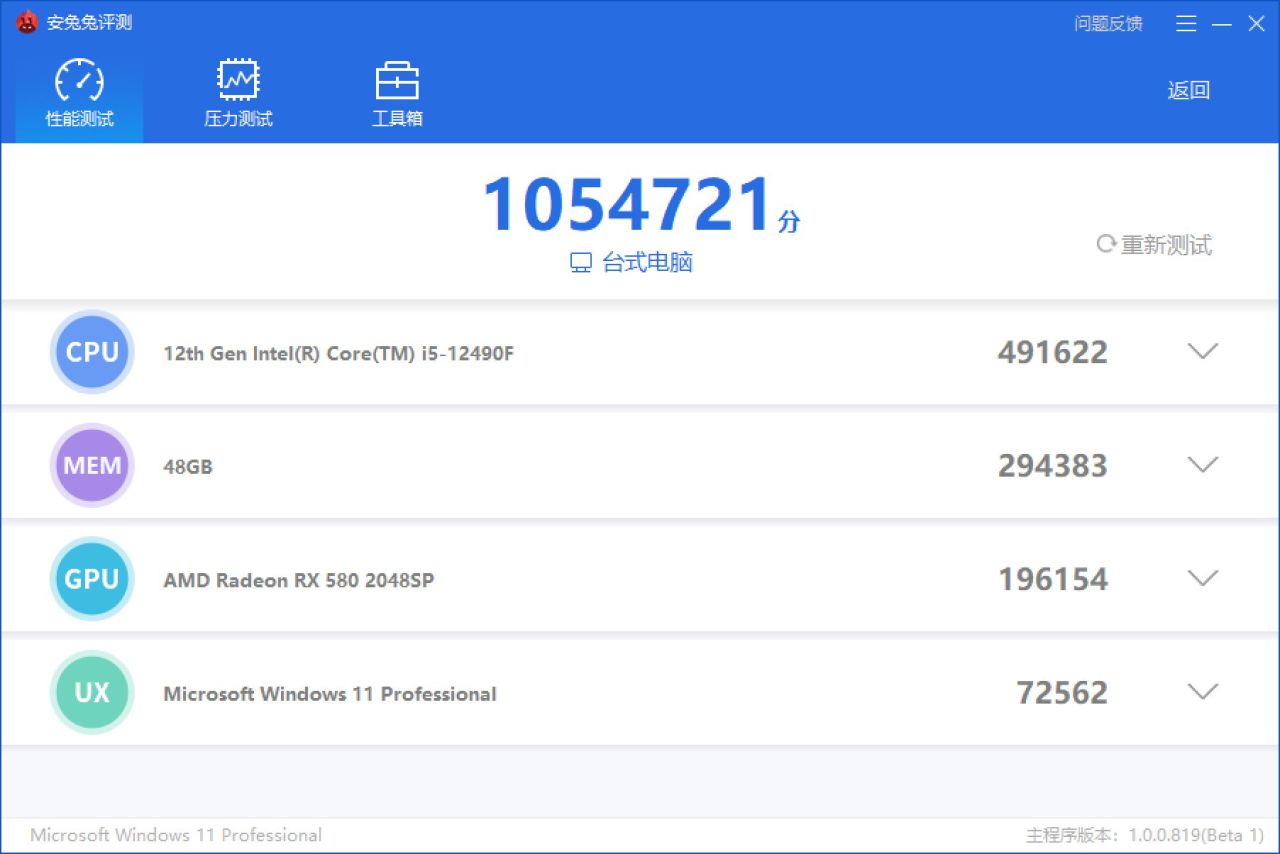1280x854 pixels.
Task: Expand the MEM 48GB score chevron
Action: 1202,464
